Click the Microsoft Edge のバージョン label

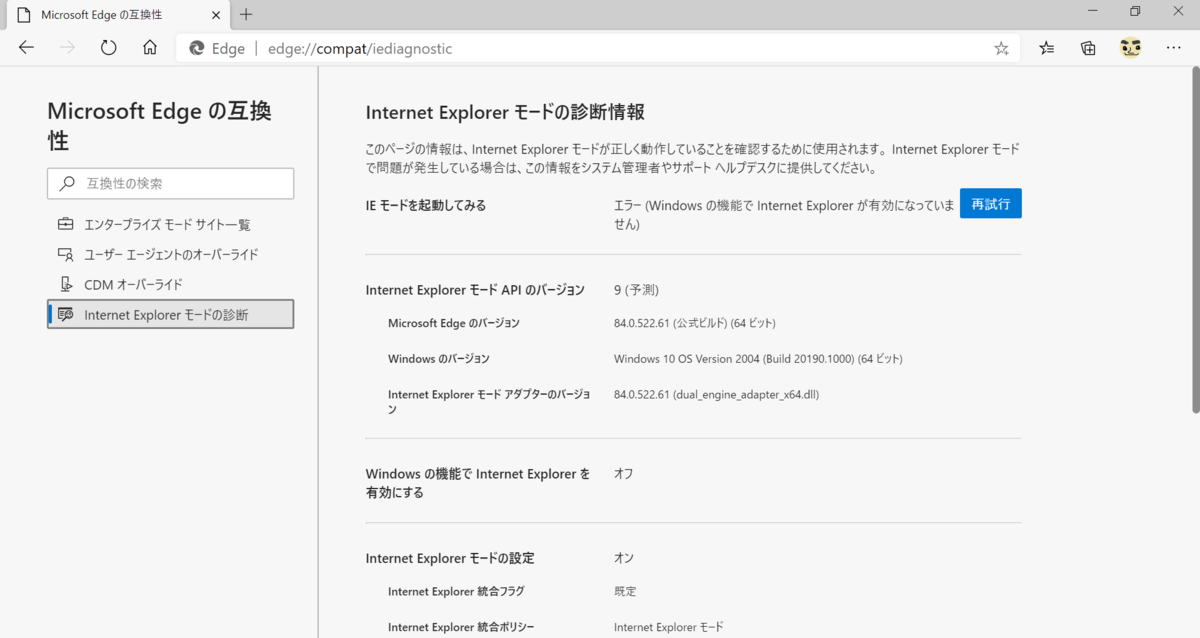pos(454,323)
